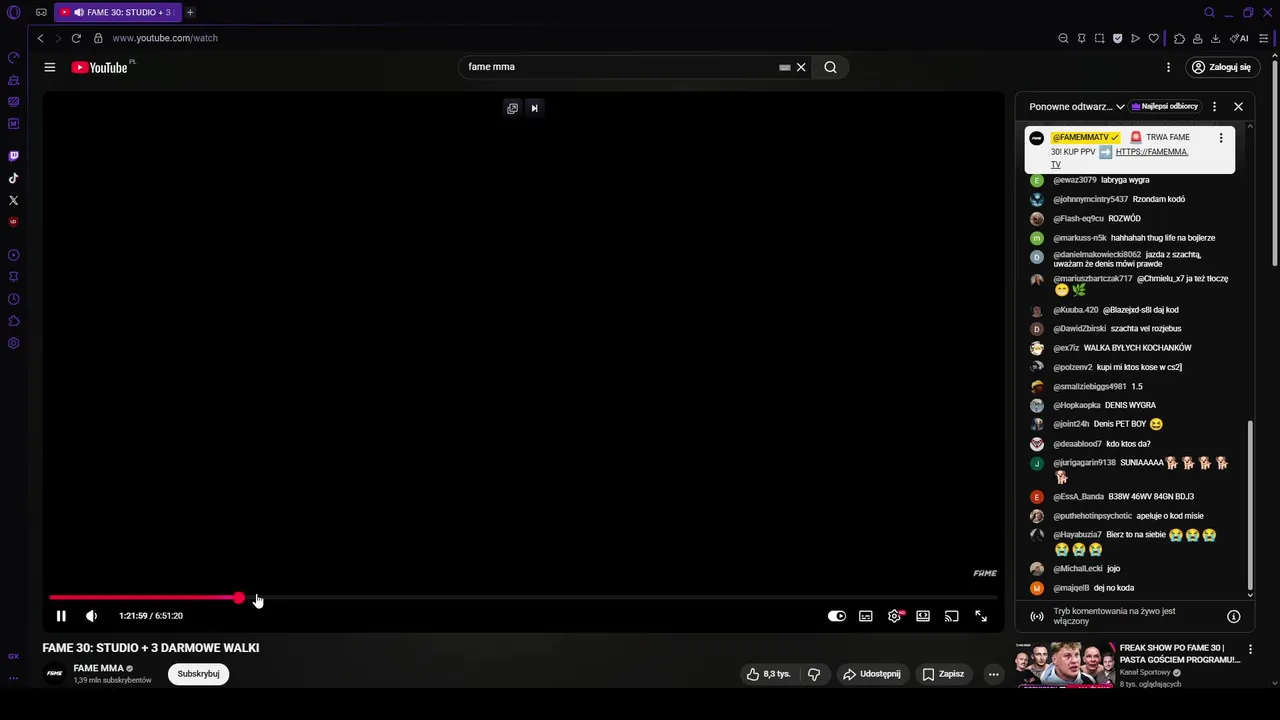Click the next-track icon above the video
Viewport: 1280px width, 720px height.
click(534, 108)
